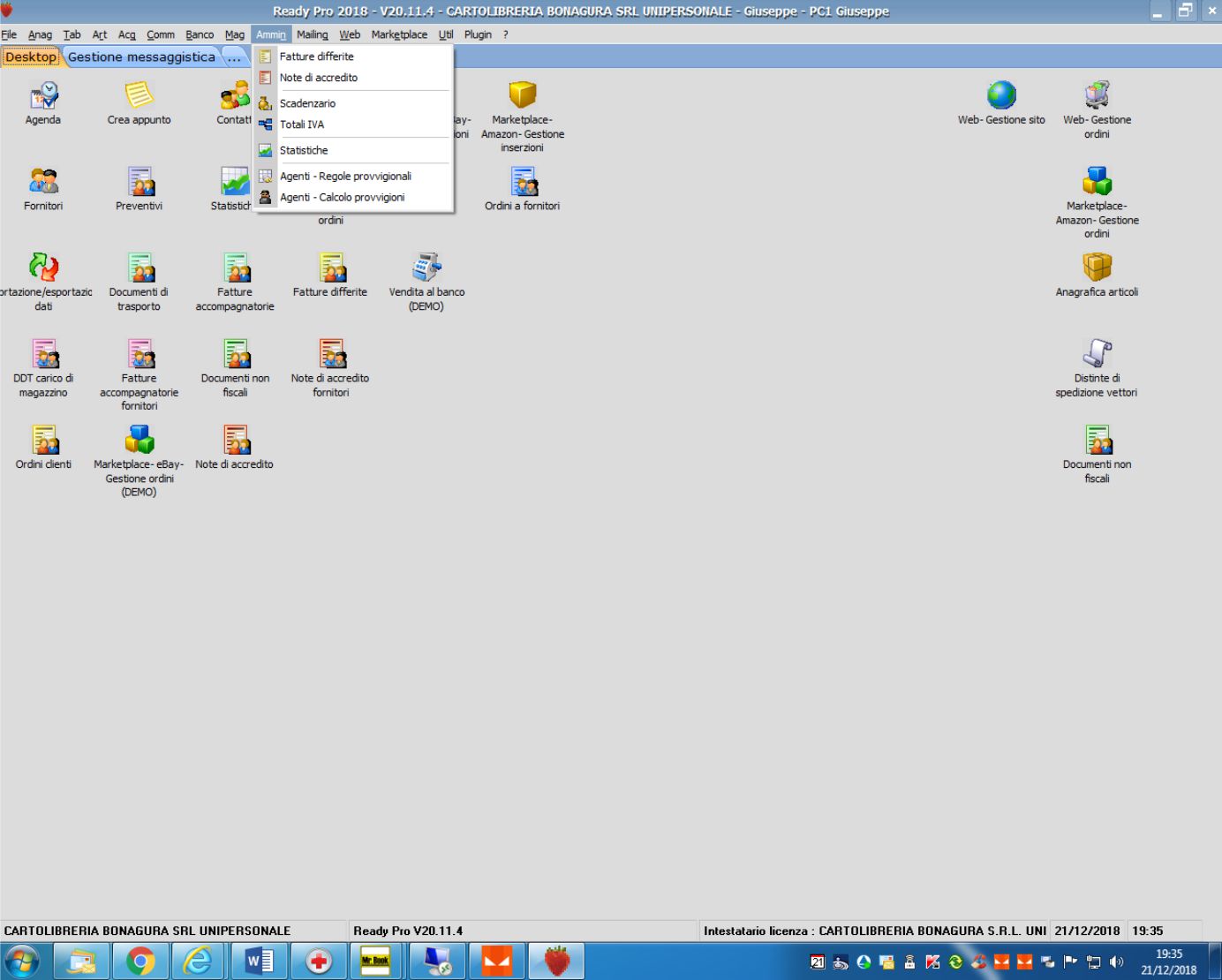This screenshot has width=1222, height=980.
Task: Close the open Ammin menu
Action: coord(271,34)
